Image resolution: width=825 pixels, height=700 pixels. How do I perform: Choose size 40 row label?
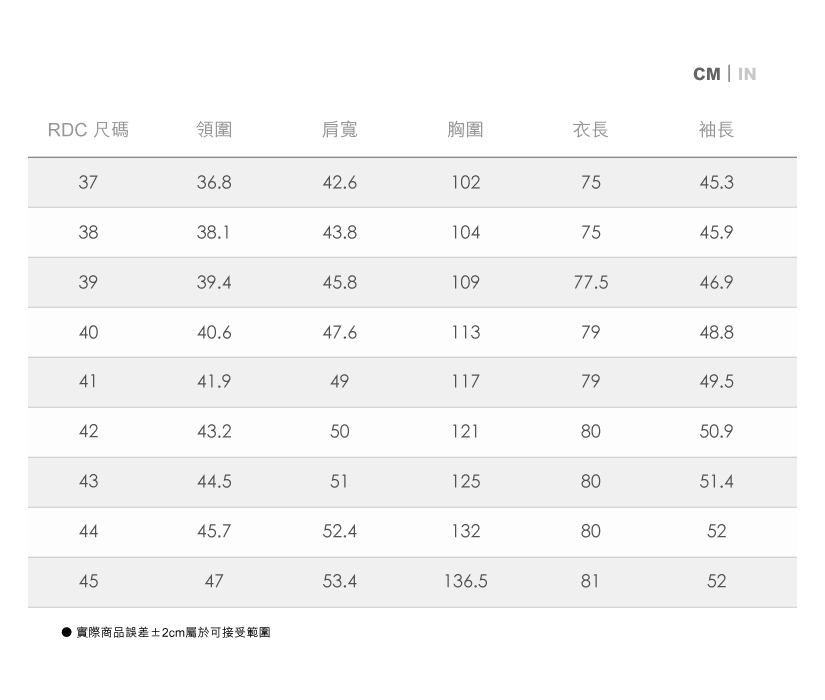tap(88, 332)
